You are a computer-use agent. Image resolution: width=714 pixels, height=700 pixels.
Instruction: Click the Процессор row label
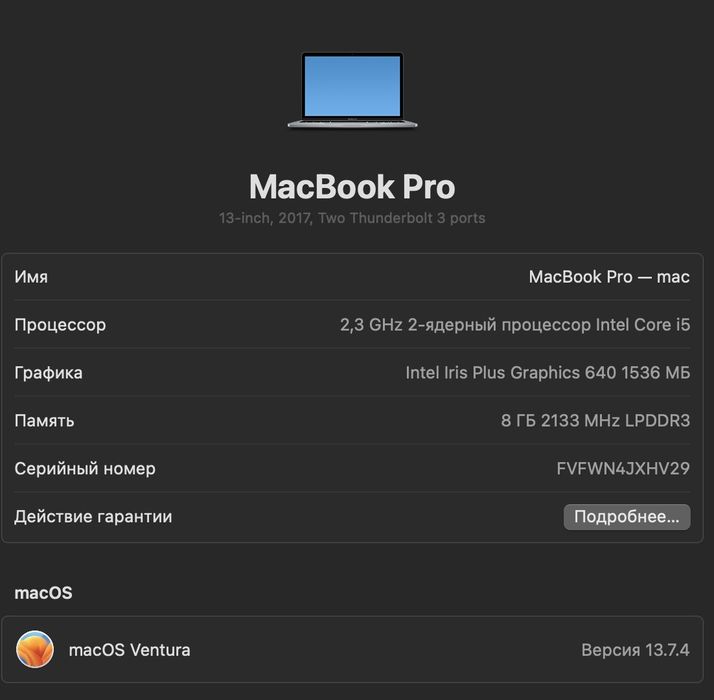click(x=60, y=325)
